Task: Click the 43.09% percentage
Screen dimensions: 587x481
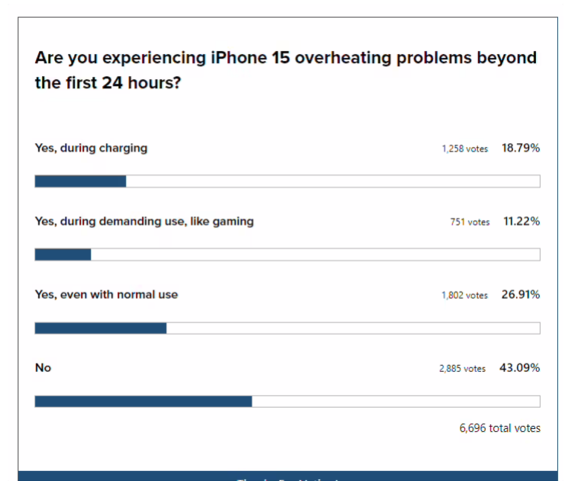Action: tap(520, 368)
